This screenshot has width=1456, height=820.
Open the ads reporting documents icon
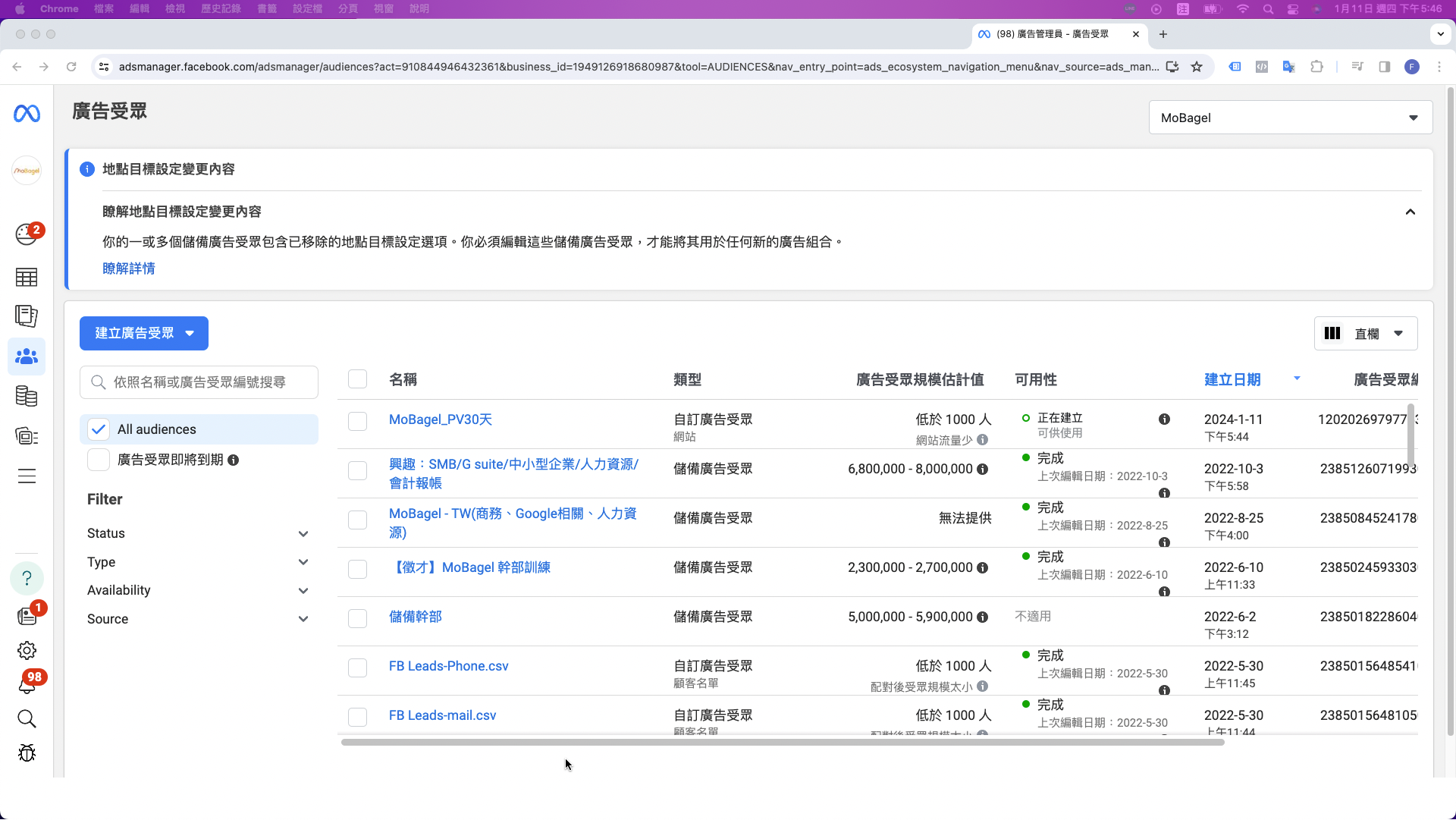(27, 316)
